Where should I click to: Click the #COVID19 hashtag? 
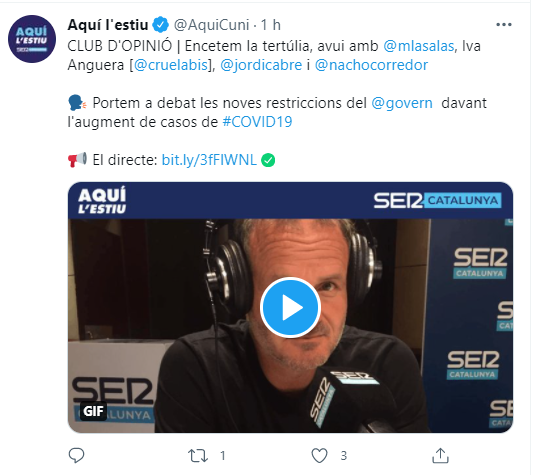coord(257,122)
